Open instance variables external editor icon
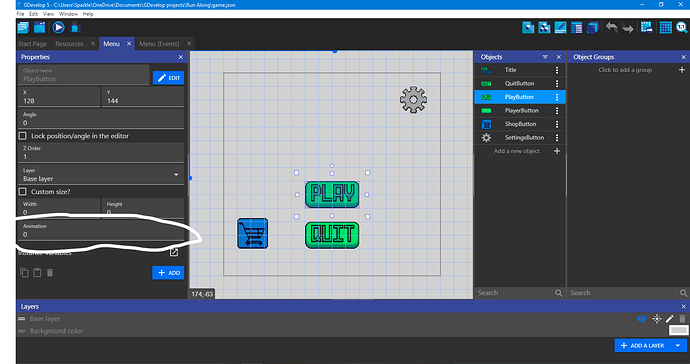Image resolution: width=690 pixels, height=364 pixels. coord(174,252)
